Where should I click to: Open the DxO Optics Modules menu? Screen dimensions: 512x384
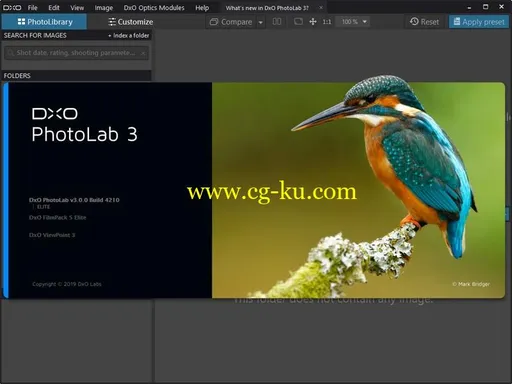coord(154,7)
